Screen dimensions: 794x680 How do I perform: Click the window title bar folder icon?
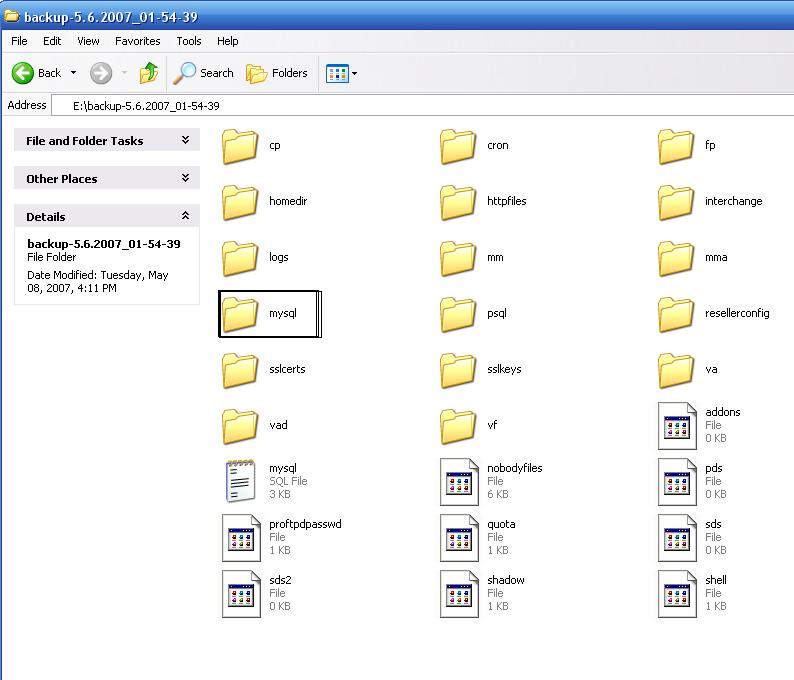coord(12,17)
